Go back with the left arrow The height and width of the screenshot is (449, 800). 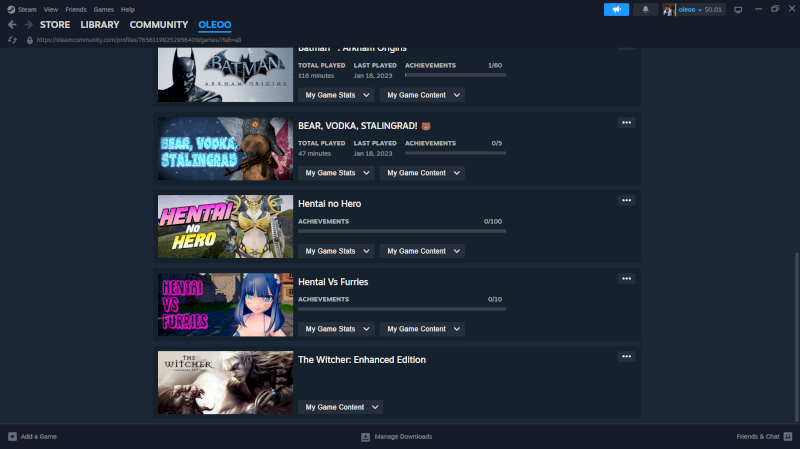coord(12,24)
